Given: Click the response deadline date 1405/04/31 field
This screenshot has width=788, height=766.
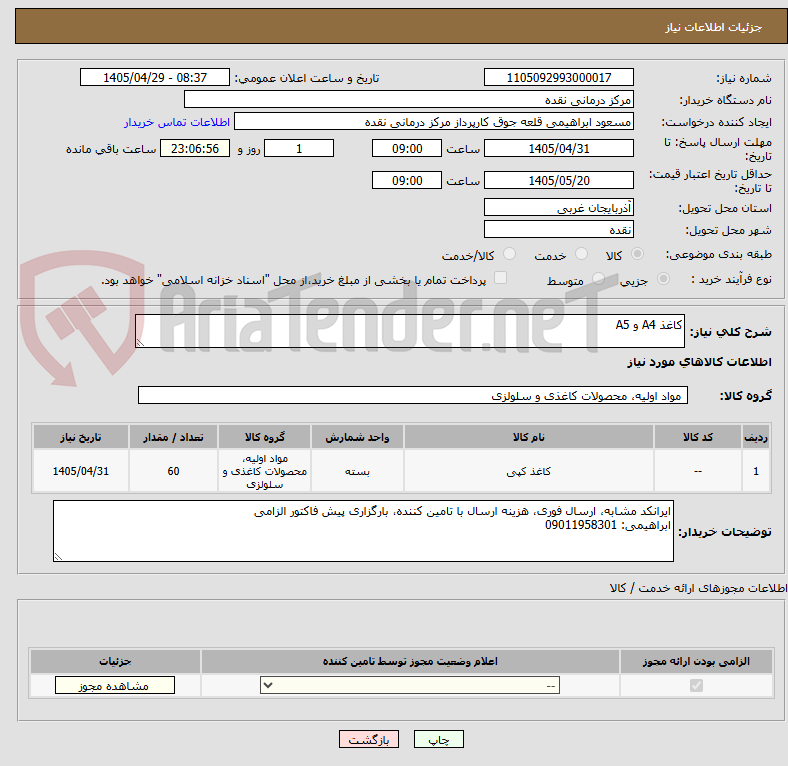Looking at the screenshot, I should [x=558, y=148].
